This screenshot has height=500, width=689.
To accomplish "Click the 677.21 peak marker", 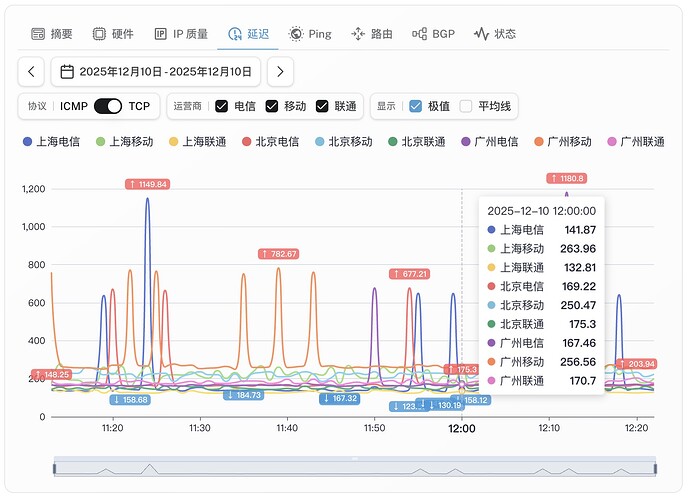I will [410, 274].
